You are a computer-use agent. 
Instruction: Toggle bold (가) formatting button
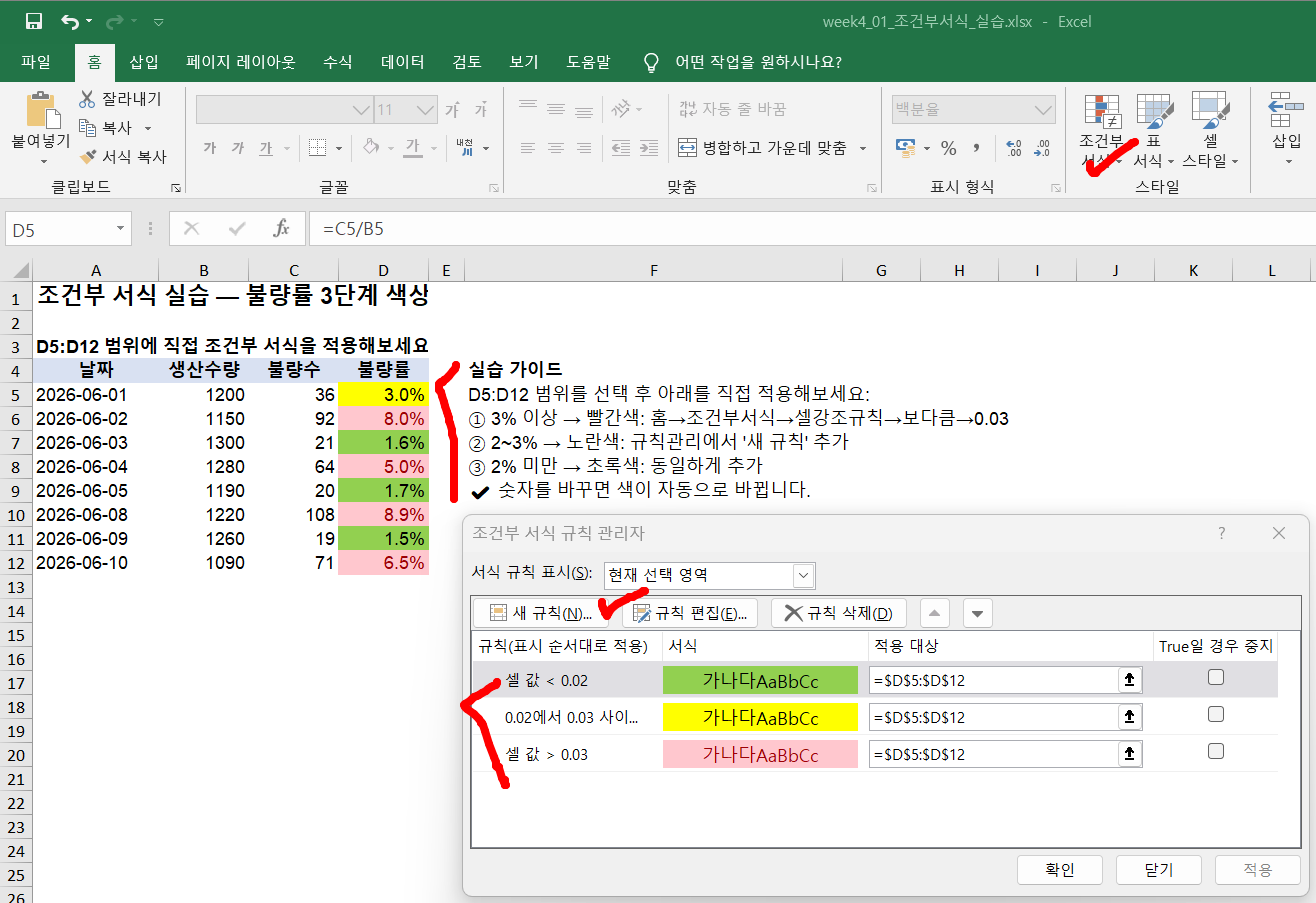tap(210, 148)
